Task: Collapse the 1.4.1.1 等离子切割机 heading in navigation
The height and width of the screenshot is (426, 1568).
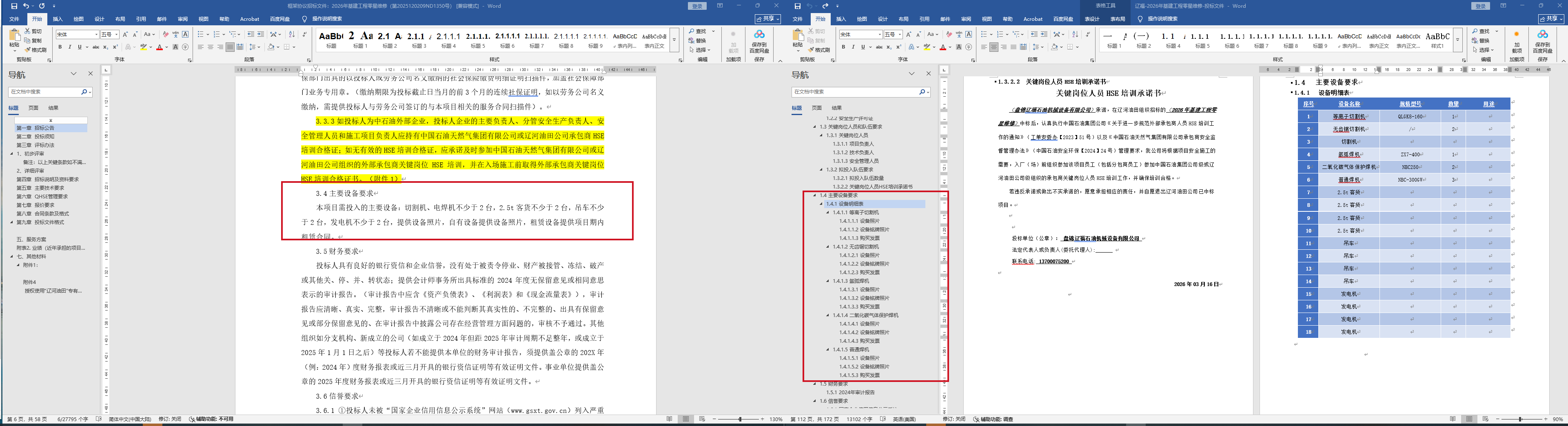Action: pyautogui.click(x=828, y=213)
